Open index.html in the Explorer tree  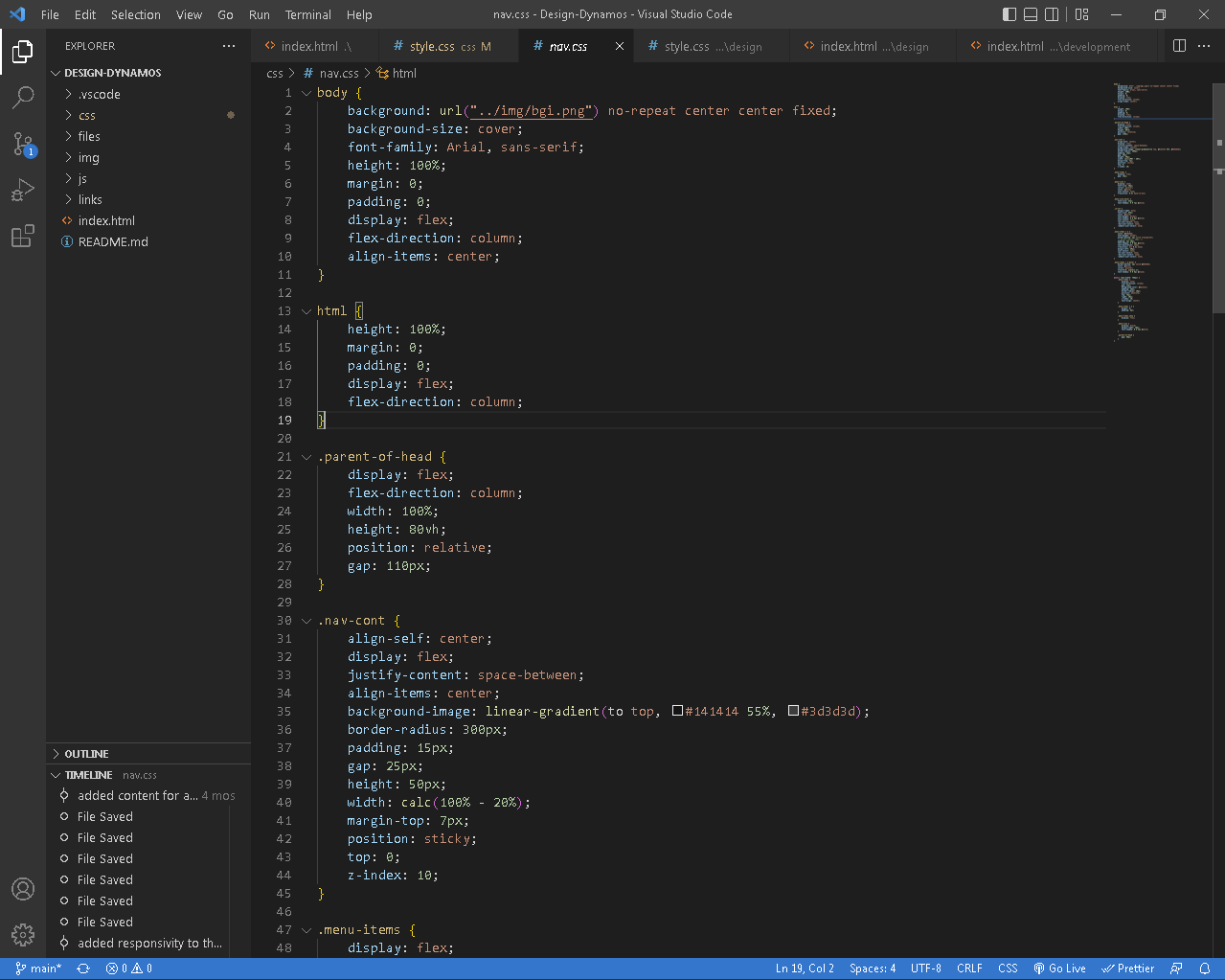click(106, 220)
